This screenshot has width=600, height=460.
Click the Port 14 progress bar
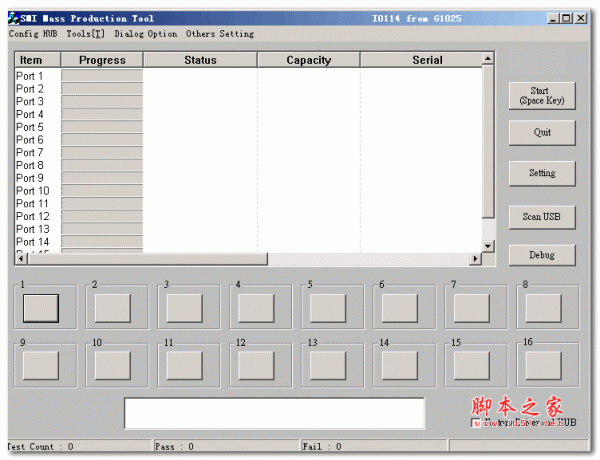click(x=102, y=241)
